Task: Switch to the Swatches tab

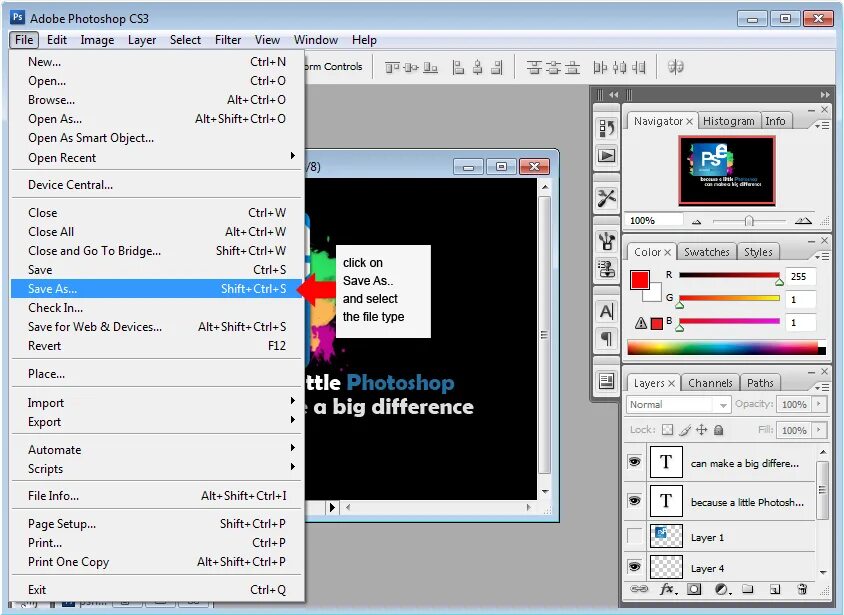Action: [707, 252]
